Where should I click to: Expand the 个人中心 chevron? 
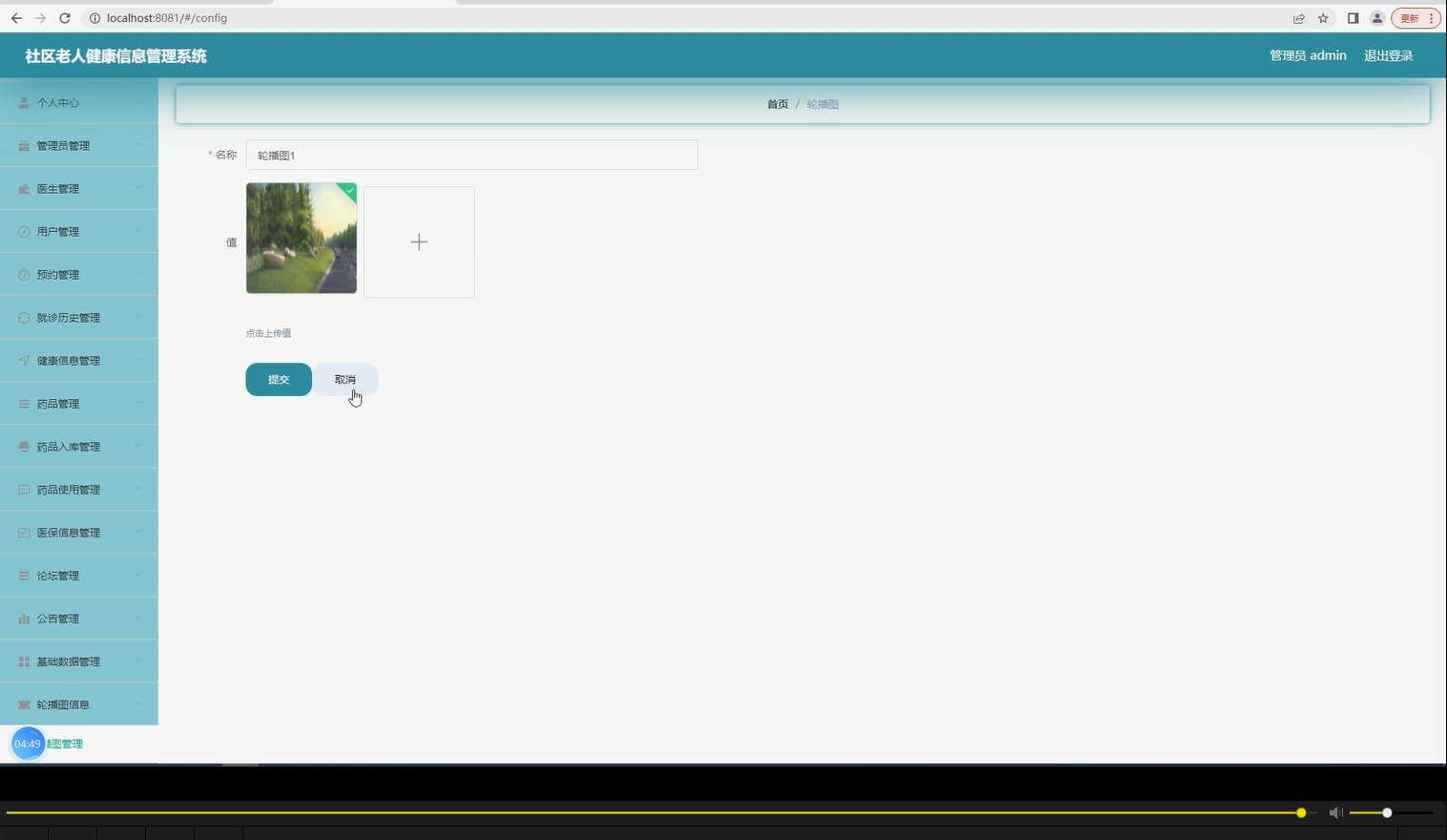click(x=139, y=103)
